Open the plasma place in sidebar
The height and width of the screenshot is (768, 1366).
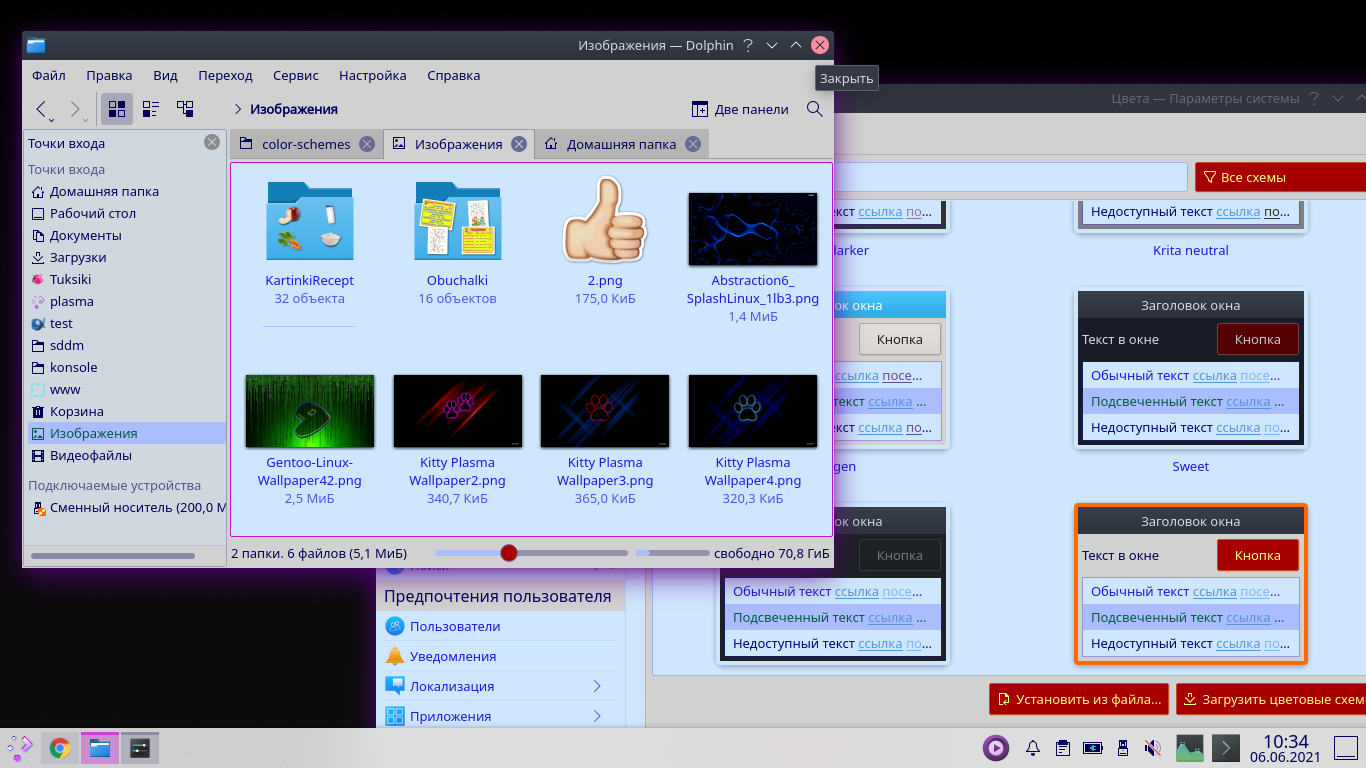click(x=125, y=301)
